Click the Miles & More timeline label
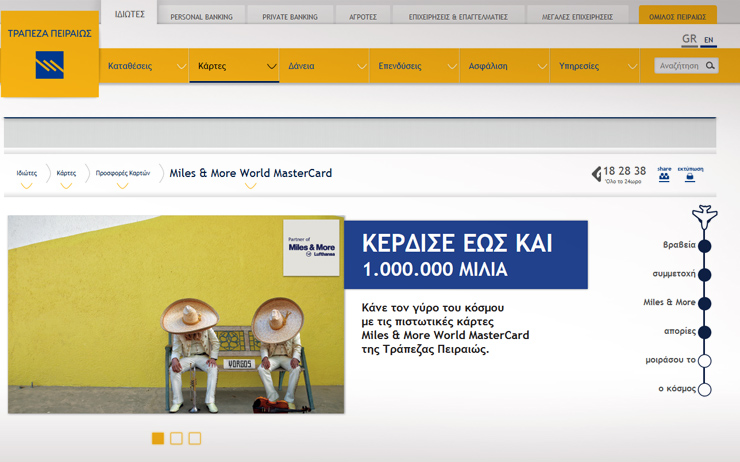Screen dimensions: 740x462 click(669, 302)
